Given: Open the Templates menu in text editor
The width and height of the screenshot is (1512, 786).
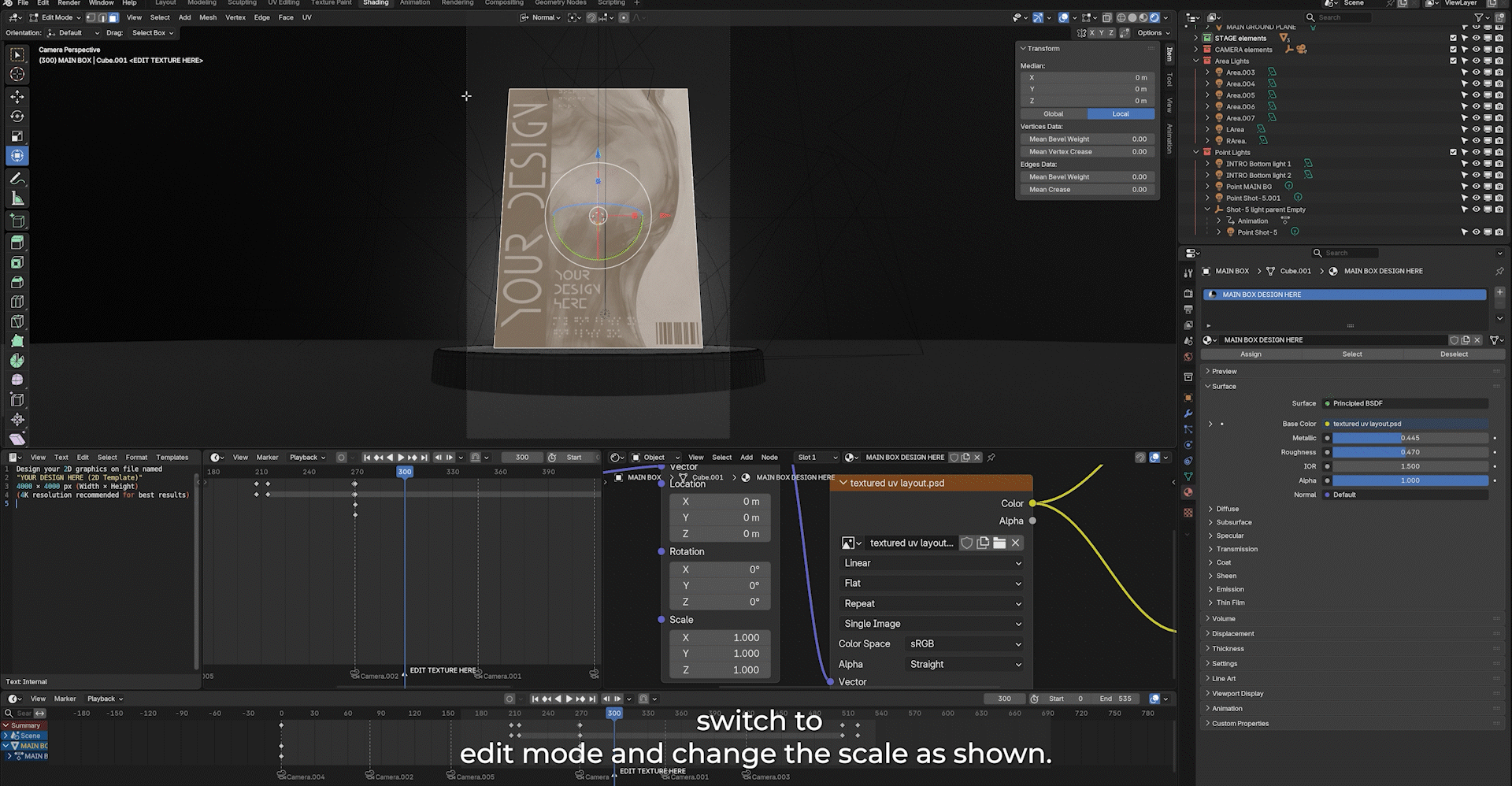Looking at the screenshot, I should 172,458.
